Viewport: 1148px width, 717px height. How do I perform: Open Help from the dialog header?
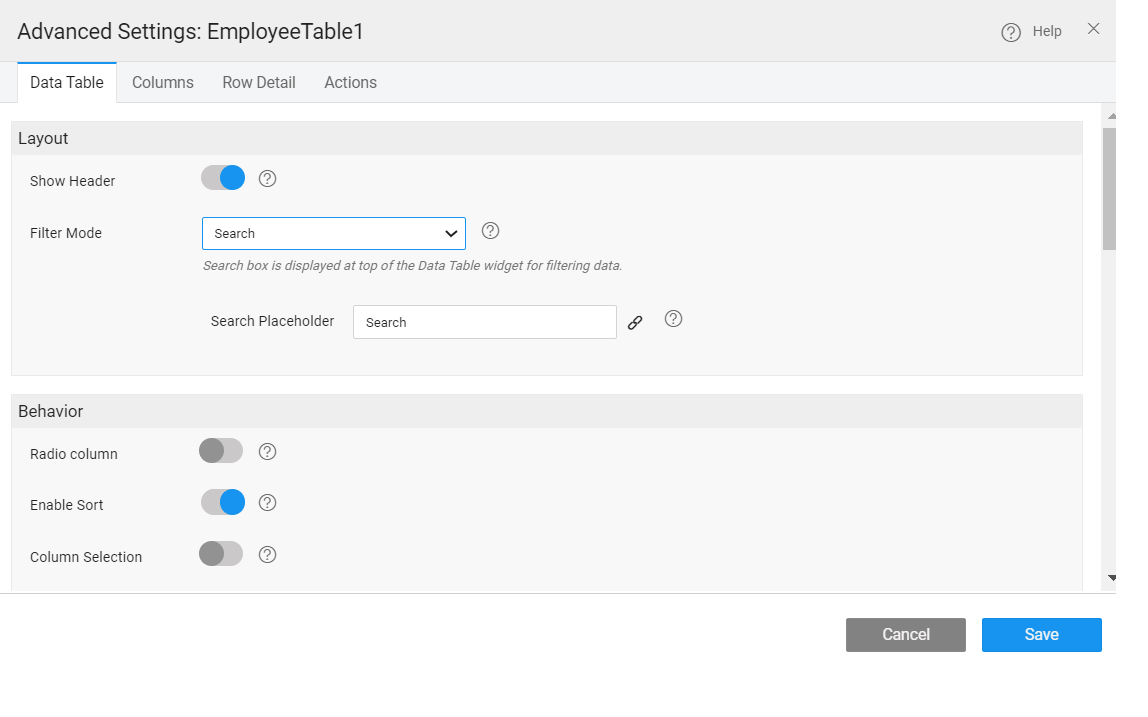tap(1032, 32)
